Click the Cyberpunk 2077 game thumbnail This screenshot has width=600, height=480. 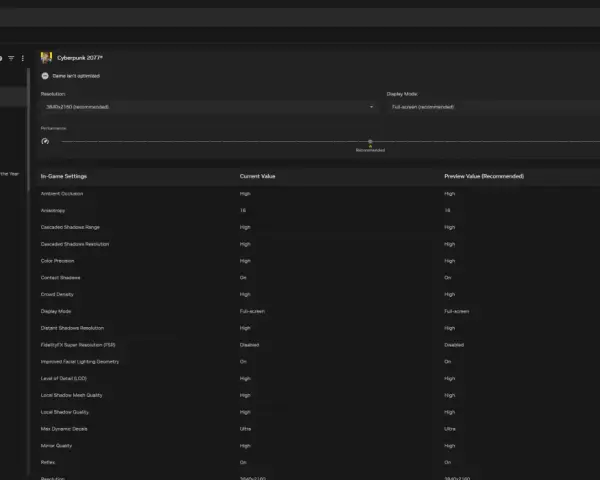pos(46,58)
